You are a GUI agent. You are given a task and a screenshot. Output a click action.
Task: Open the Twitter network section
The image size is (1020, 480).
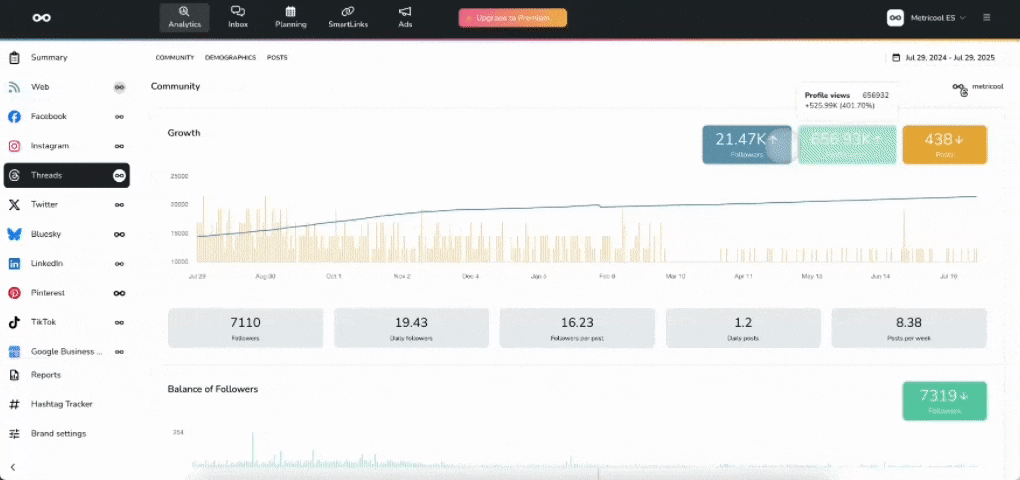coord(45,204)
